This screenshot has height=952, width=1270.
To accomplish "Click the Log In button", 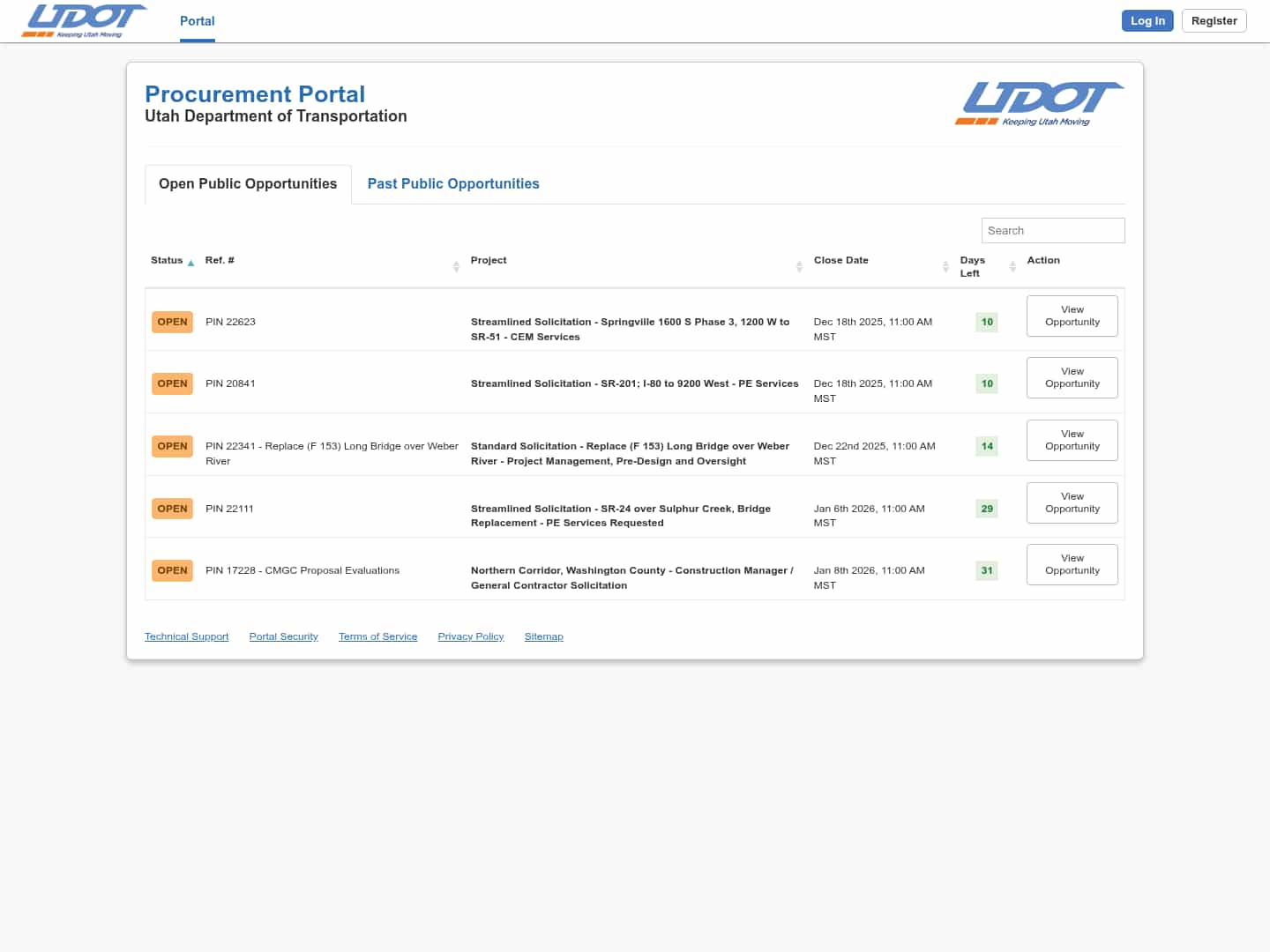I will (x=1147, y=21).
